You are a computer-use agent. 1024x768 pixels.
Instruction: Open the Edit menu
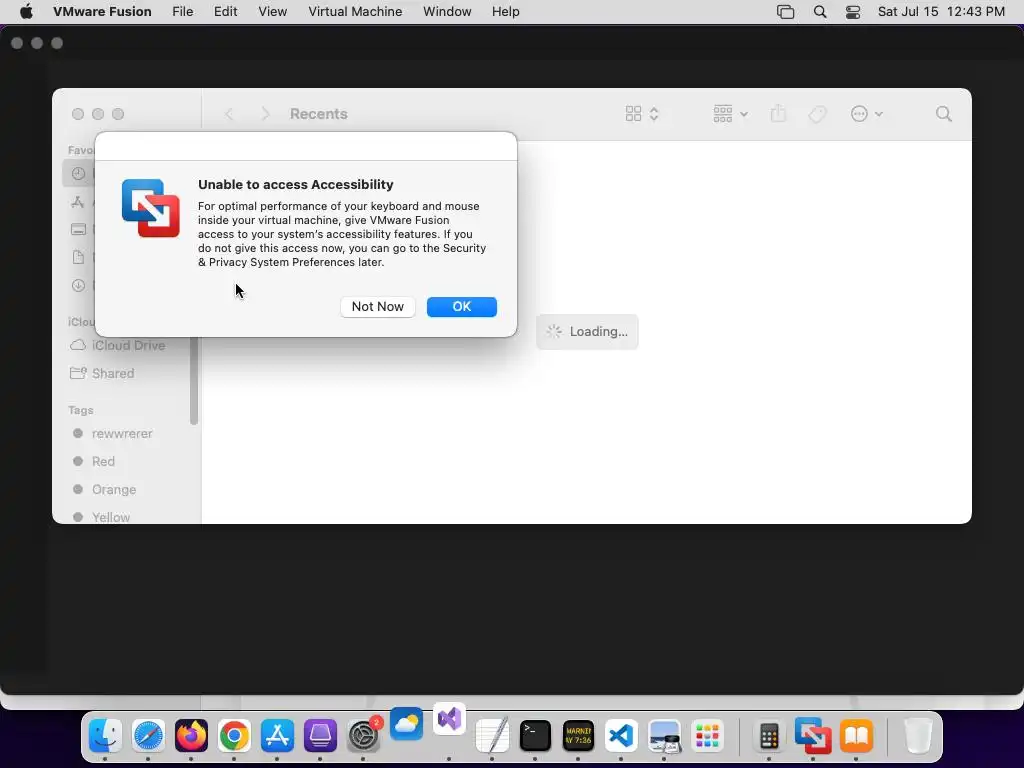225,11
